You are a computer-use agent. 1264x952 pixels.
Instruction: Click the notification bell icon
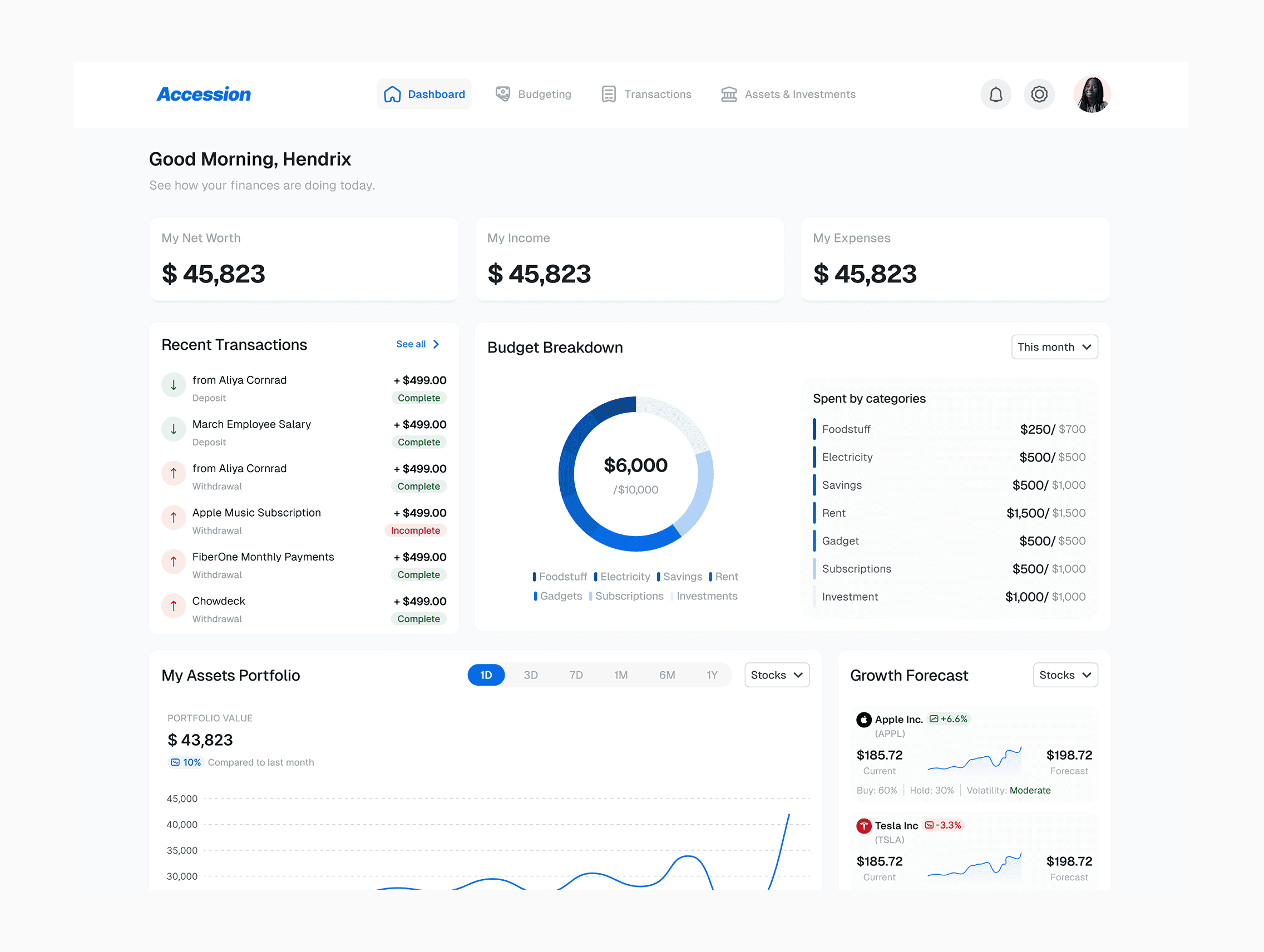[995, 94]
